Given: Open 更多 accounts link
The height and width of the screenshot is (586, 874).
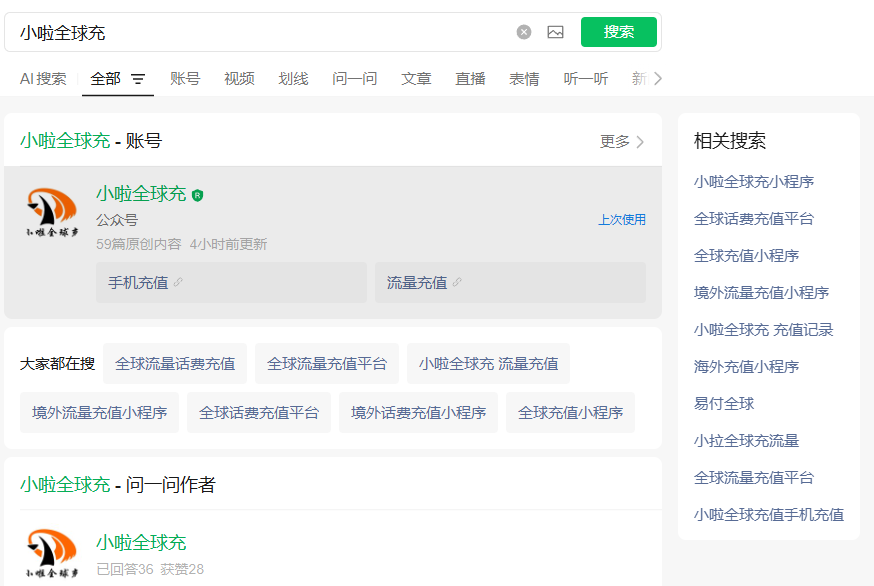Looking at the screenshot, I should click(621, 142).
